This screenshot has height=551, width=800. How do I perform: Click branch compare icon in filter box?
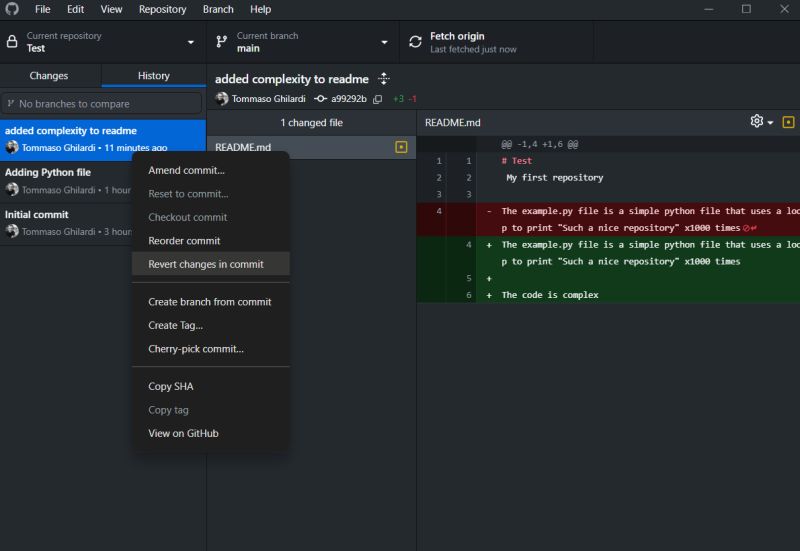[x=11, y=104]
